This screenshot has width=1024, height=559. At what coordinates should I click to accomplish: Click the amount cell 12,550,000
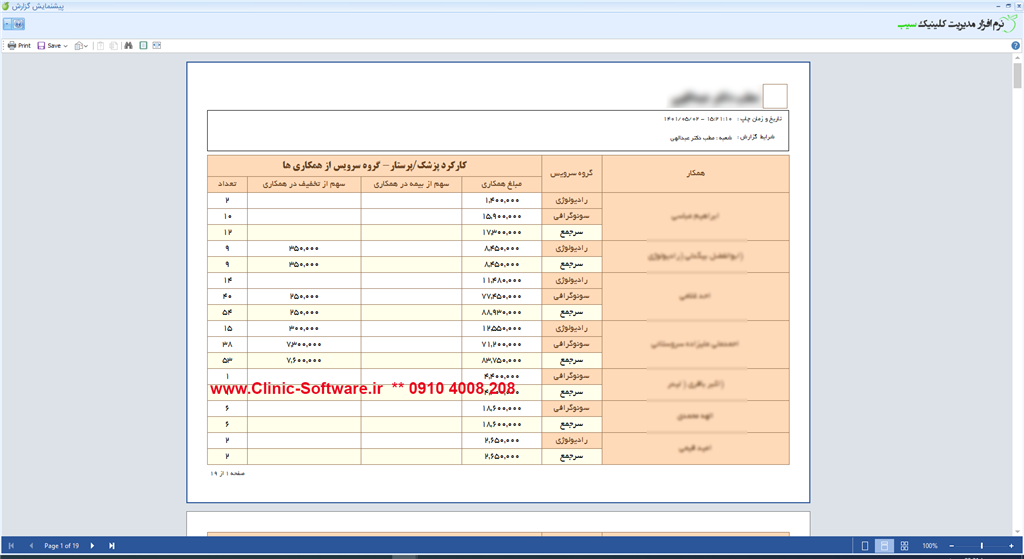point(502,328)
